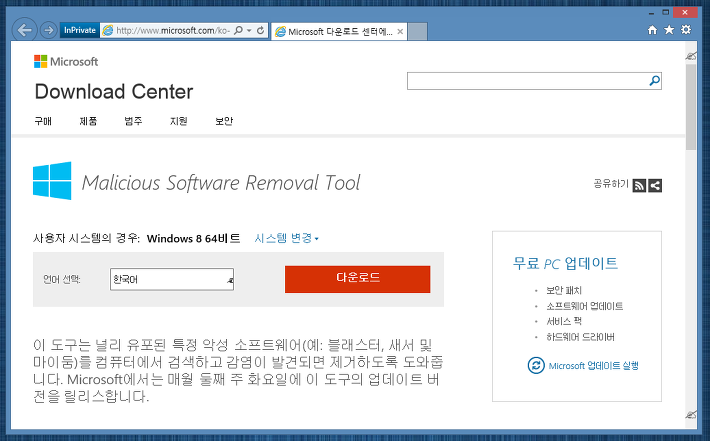Click the Windows logo beside the tool title
The width and height of the screenshot is (710, 441).
pyautogui.click(x=52, y=181)
